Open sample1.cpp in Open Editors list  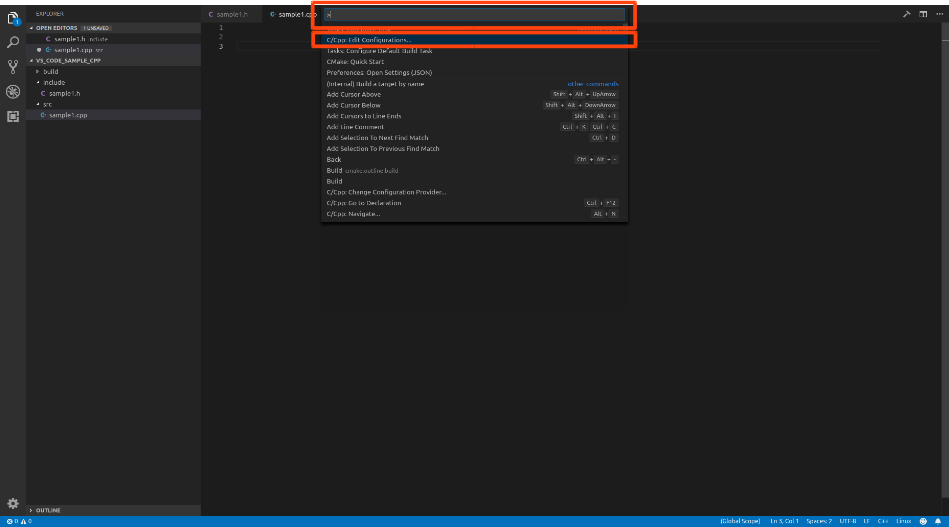[x=113, y=50]
